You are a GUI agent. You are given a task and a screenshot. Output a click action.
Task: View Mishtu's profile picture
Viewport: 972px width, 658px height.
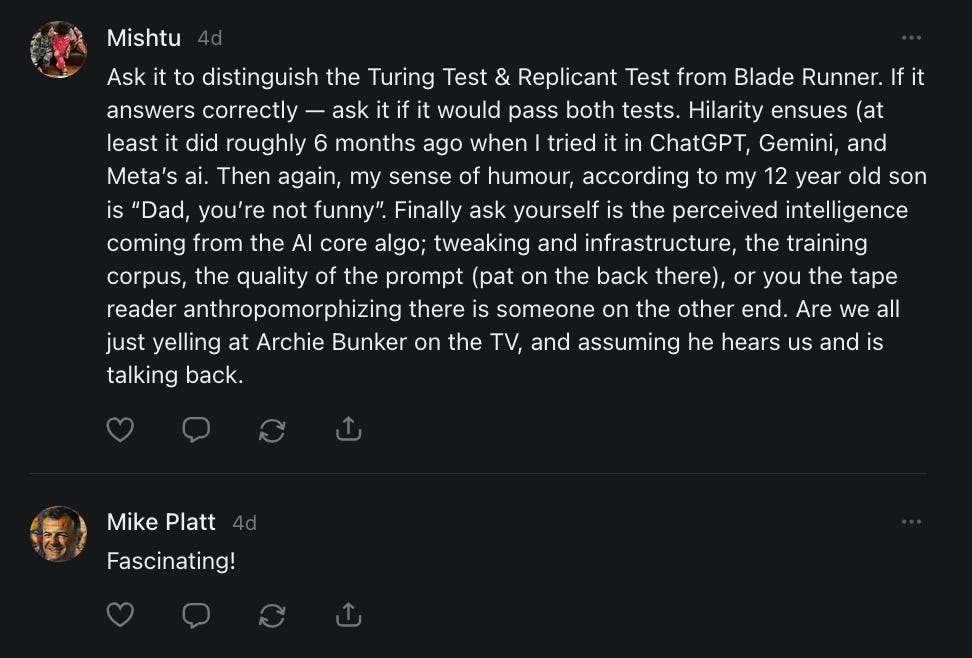(x=58, y=49)
